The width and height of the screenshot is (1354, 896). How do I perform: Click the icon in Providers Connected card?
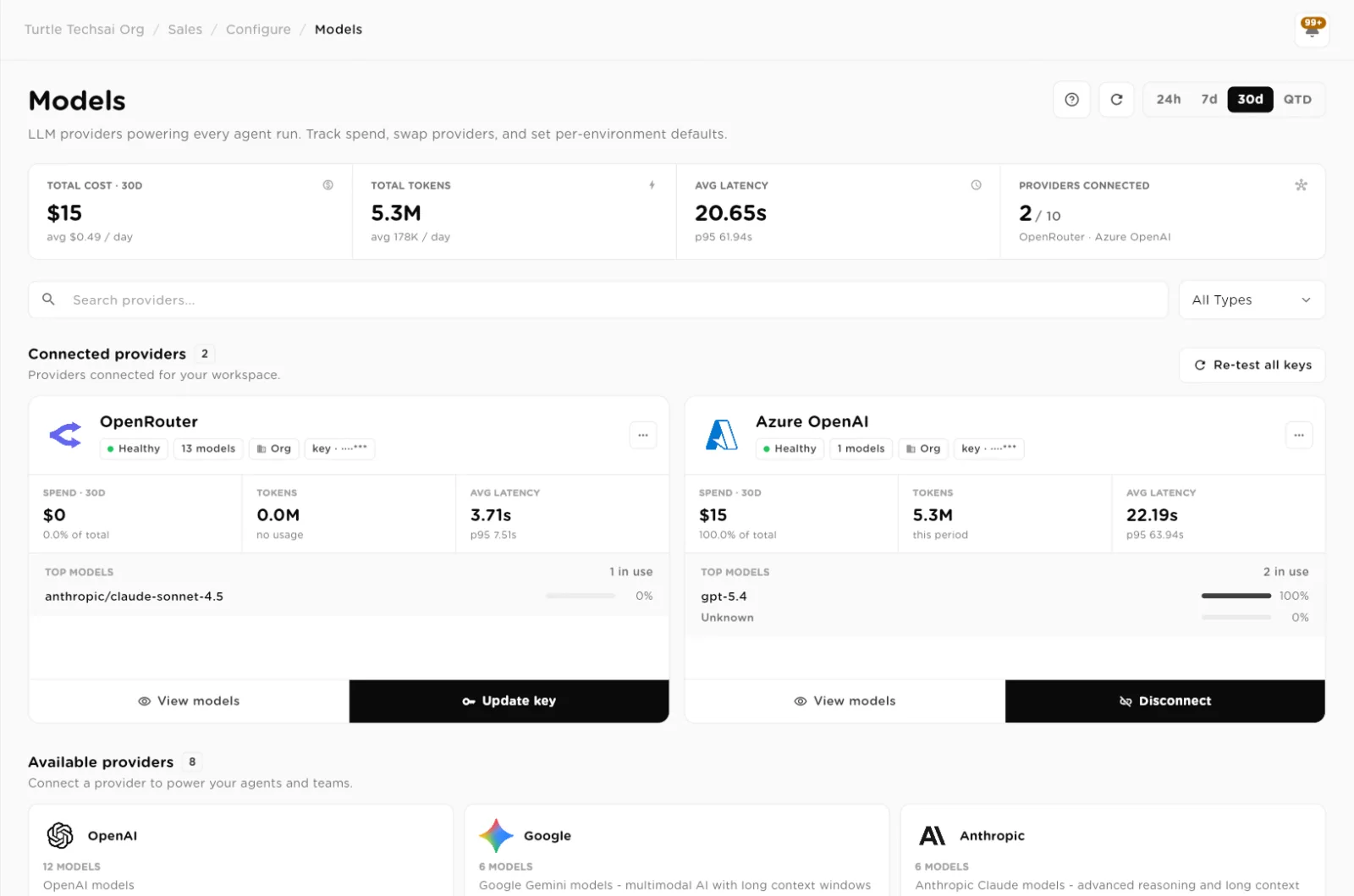pos(1301,185)
